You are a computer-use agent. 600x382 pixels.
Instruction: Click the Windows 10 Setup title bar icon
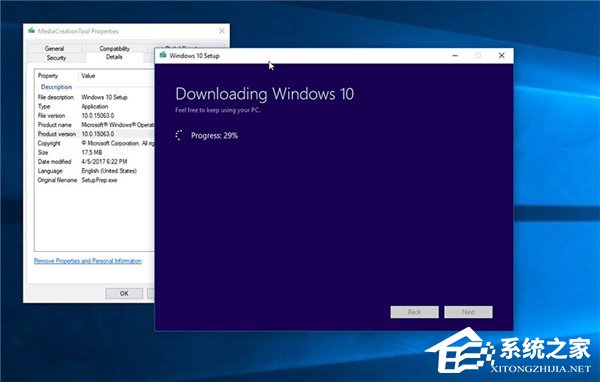coord(163,55)
